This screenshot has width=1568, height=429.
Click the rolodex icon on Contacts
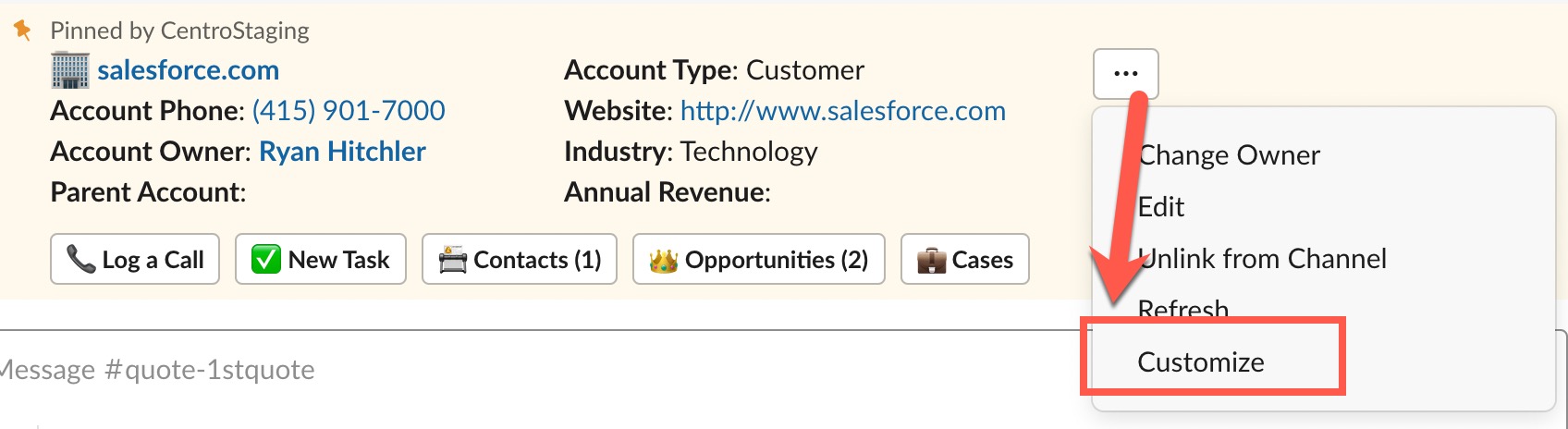[453, 259]
